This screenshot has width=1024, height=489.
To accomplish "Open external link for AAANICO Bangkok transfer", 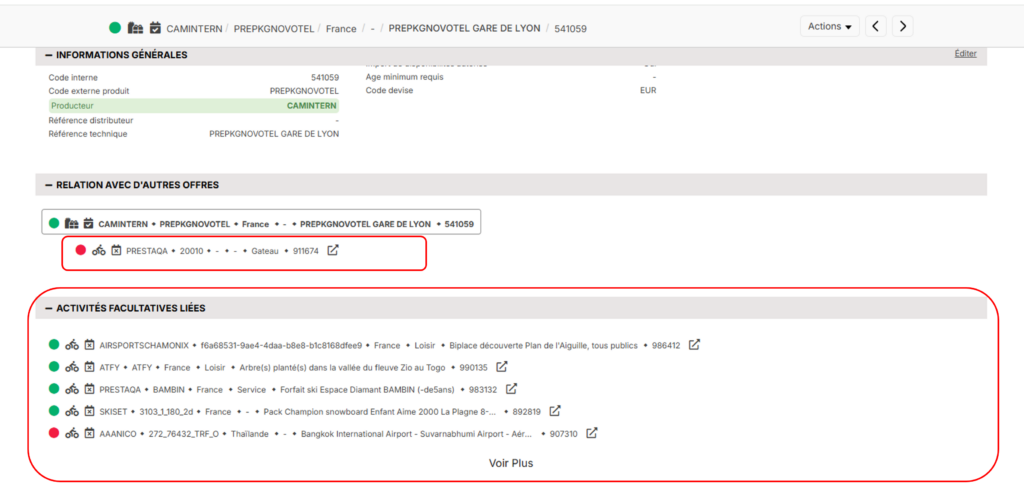I will [x=592, y=433].
